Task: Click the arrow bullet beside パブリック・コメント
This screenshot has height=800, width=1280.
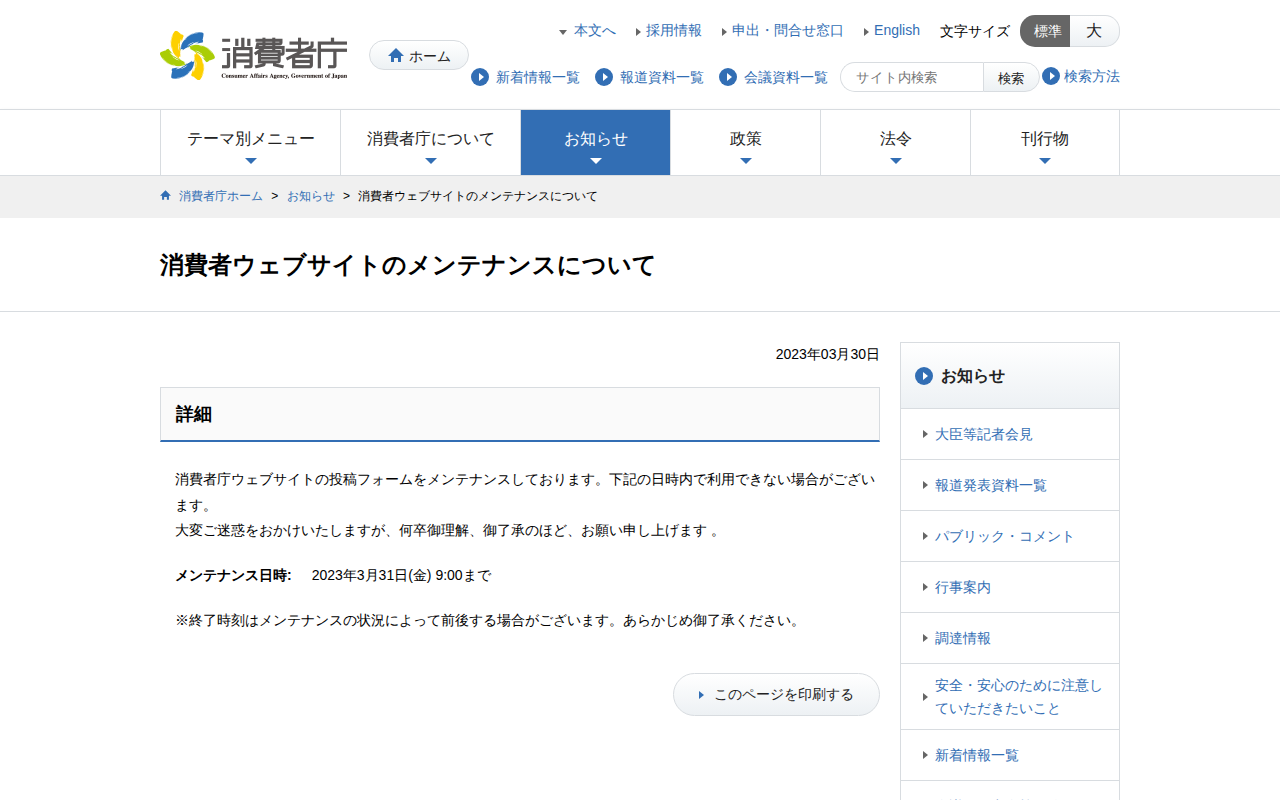Action: [925, 537]
